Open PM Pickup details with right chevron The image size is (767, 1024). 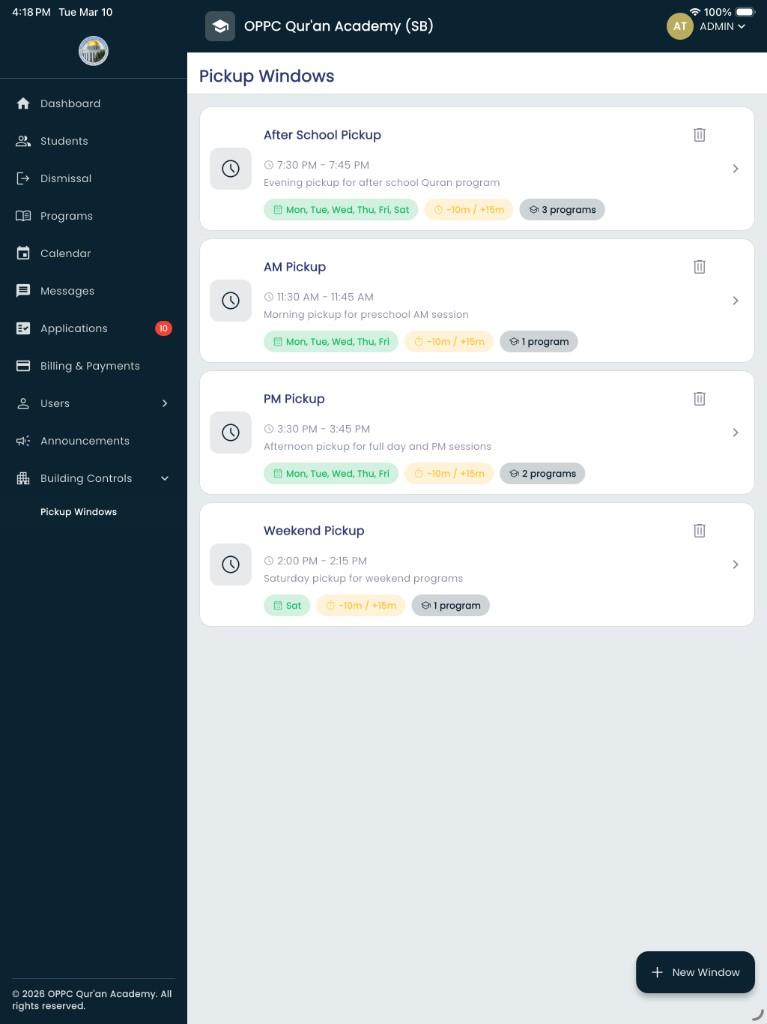735,433
